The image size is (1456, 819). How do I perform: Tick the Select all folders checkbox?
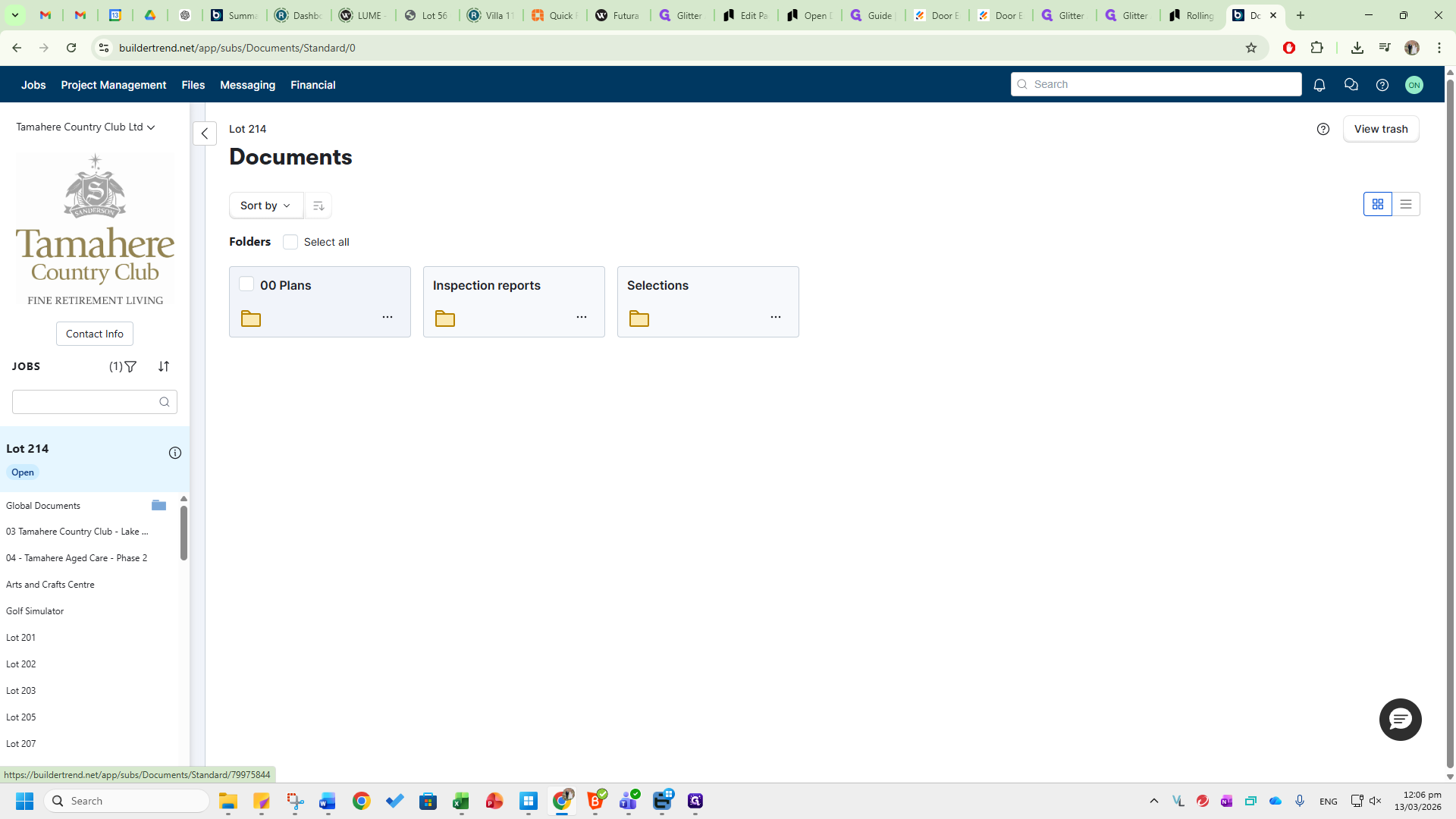coord(290,242)
